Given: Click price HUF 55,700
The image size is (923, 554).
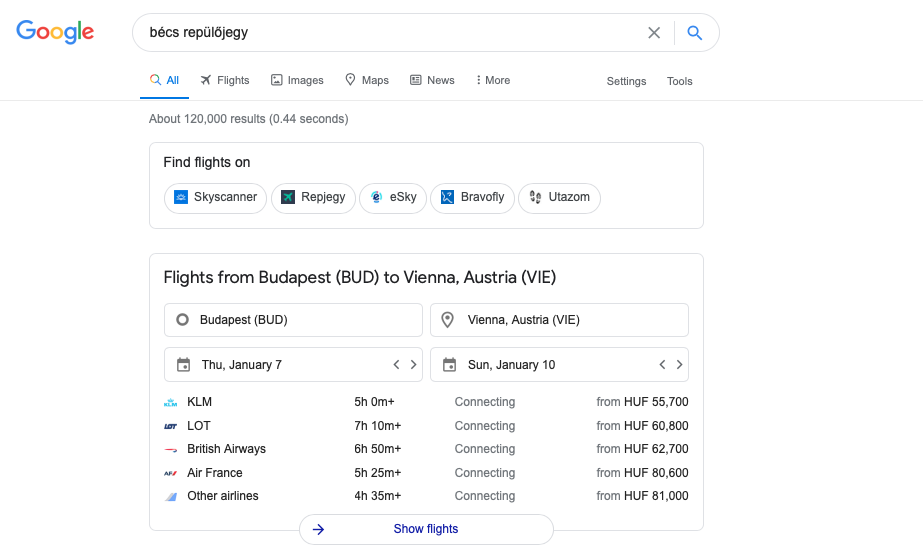Looking at the screenshot, I should click(656, 402).
